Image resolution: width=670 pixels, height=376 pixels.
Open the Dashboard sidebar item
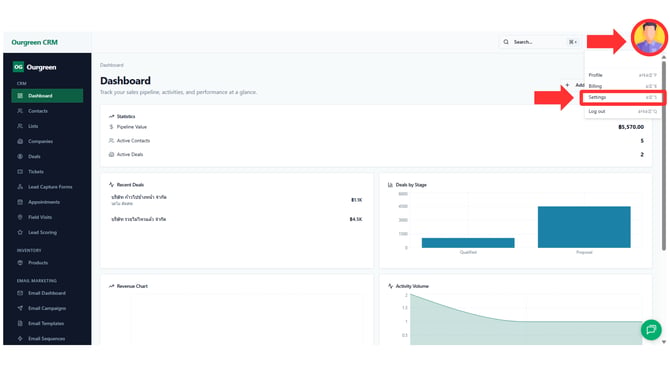click(x=47, y=96)
